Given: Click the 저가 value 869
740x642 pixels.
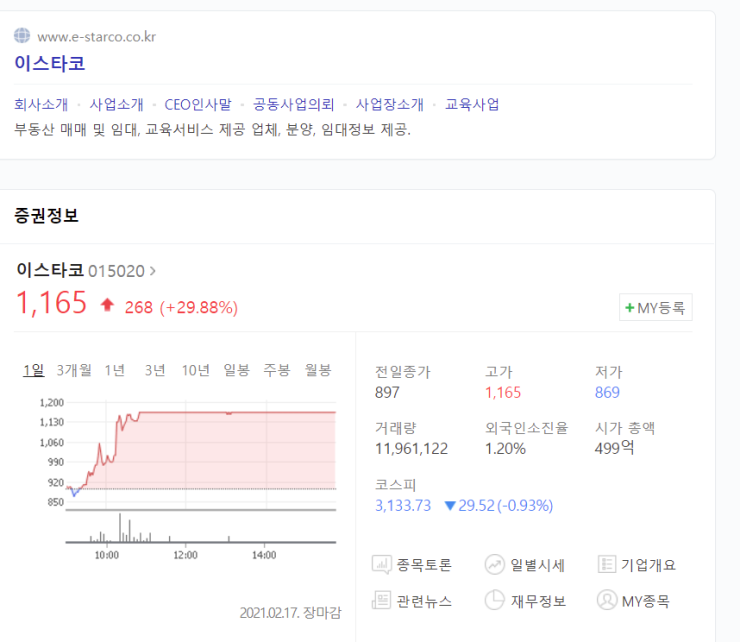Looking at the screenshot, I should 607,392.
